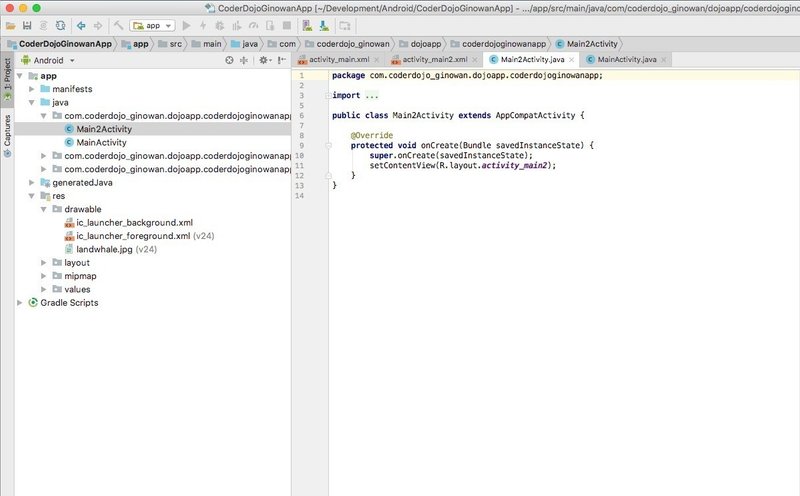Click the package declaration on line 1

click(467, 76)
